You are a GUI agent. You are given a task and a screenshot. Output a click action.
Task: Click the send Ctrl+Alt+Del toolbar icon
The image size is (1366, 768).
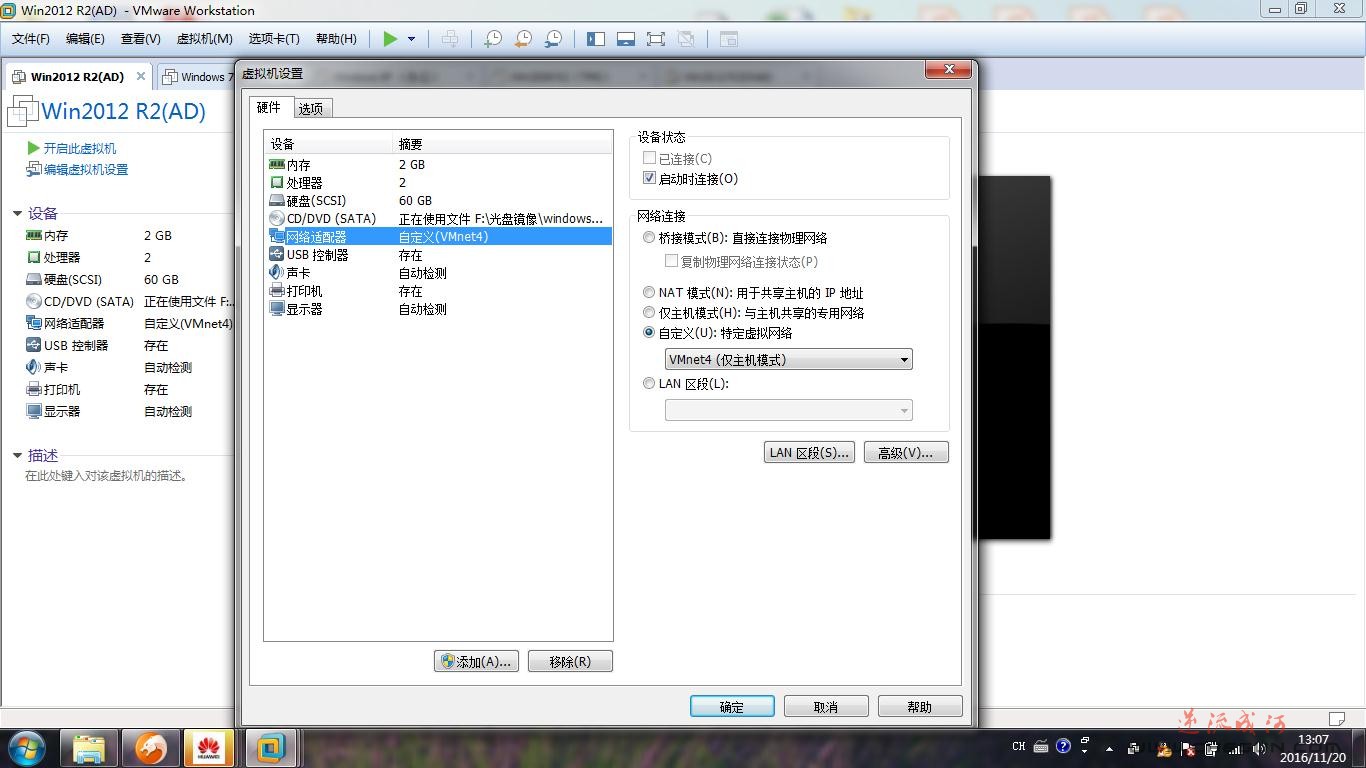tap(451, 39)
